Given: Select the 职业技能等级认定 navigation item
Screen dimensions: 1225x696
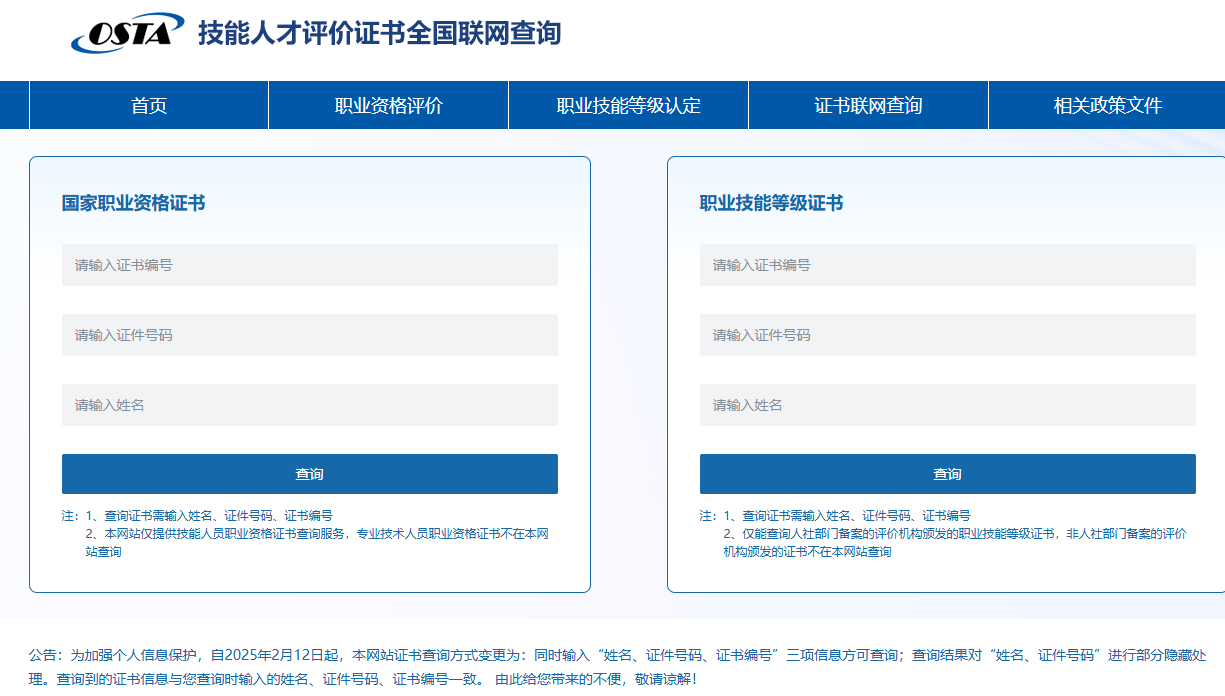Looking at the screenshot, I should tap(628, 105).
